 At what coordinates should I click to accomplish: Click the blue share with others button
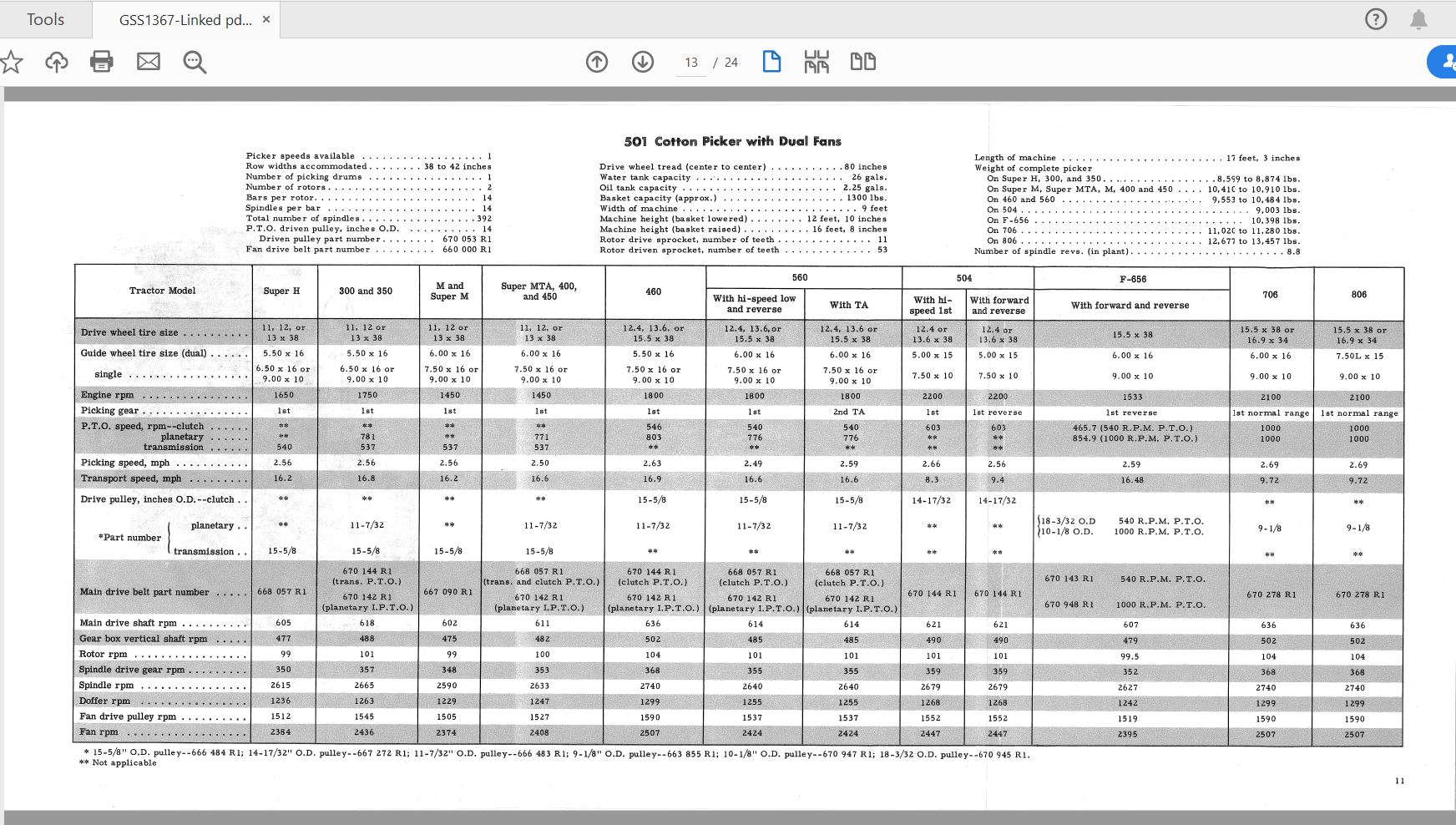coord(1444,62)
